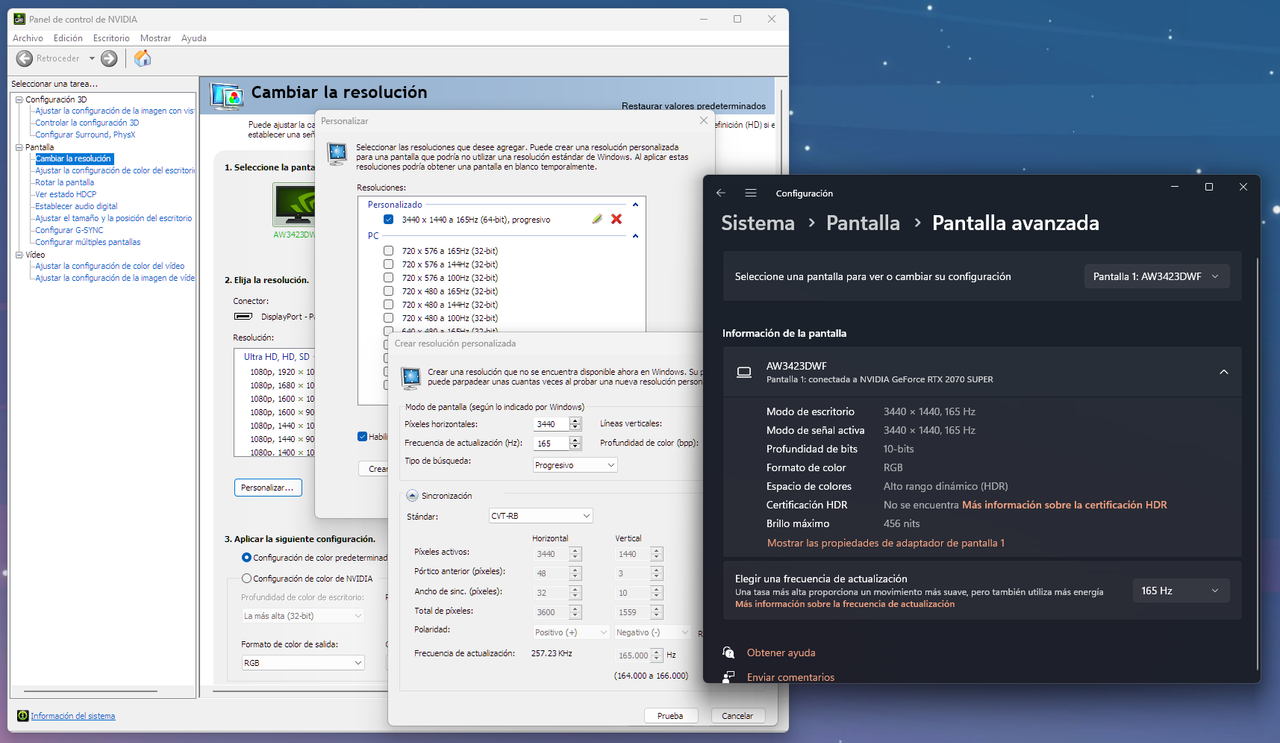Image resolution: width=1280 pixels, height=743 pixels.
Task: Open the Configuración hamburger menu icon
Action: pyautogui.click(x=751, y=193)
